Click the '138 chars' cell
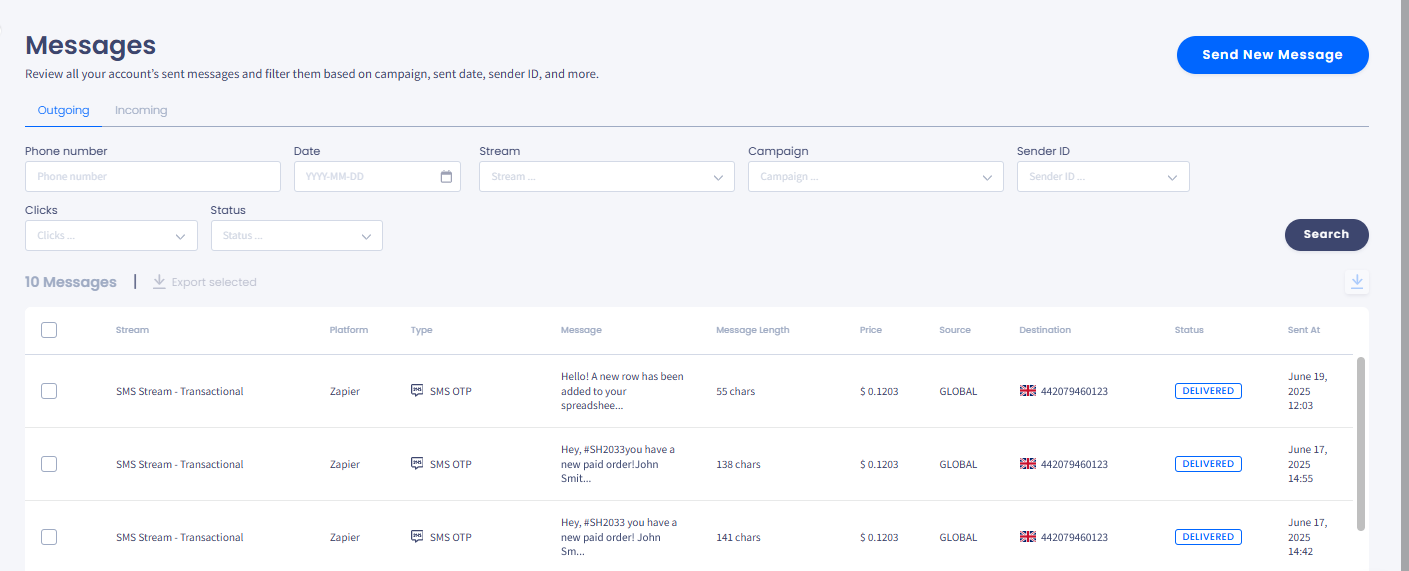Screen dimensions: 1409x571 pyautogui.click(x=738, y=464)
